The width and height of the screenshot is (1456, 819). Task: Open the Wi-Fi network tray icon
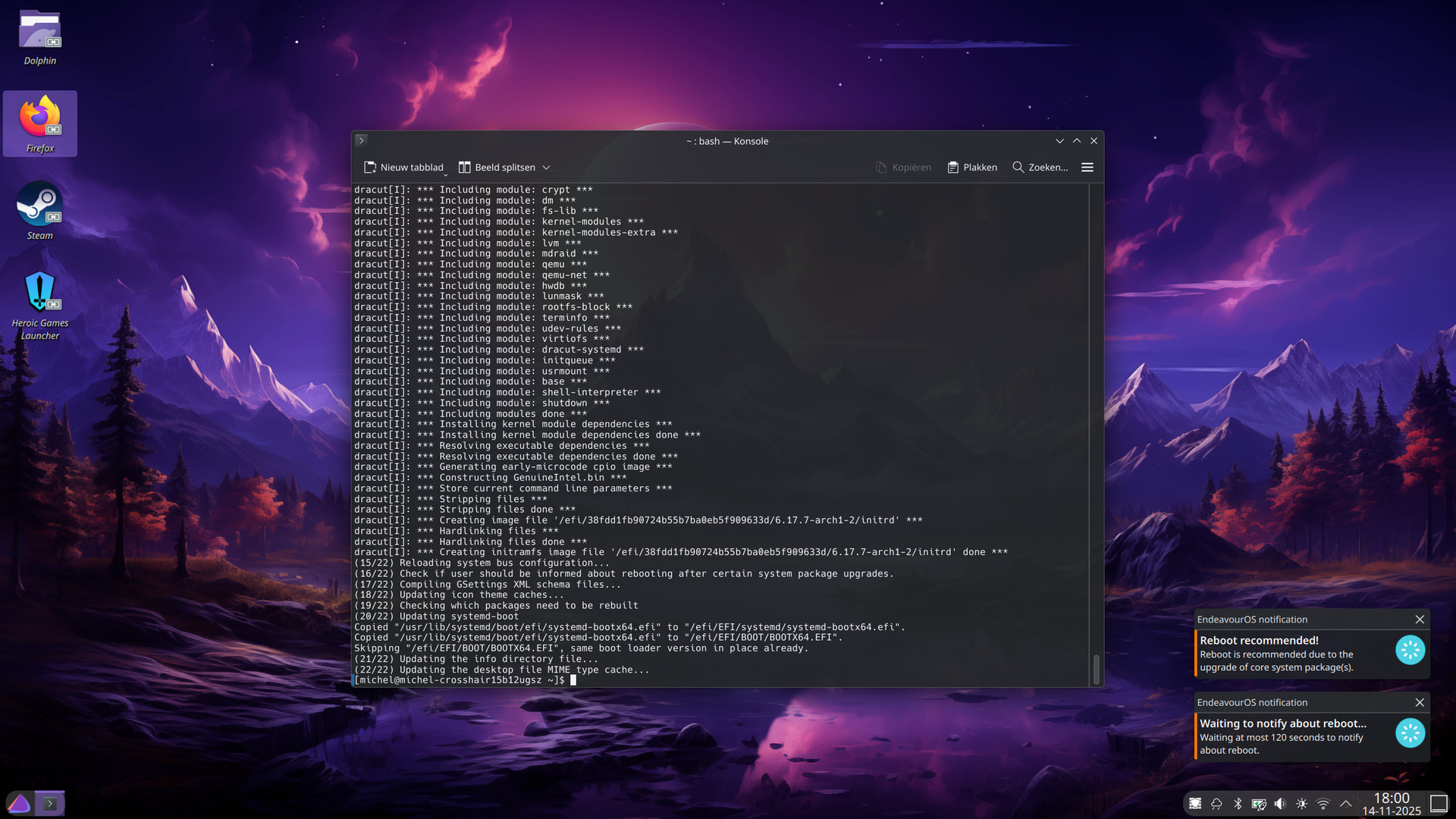[1323, 804]
